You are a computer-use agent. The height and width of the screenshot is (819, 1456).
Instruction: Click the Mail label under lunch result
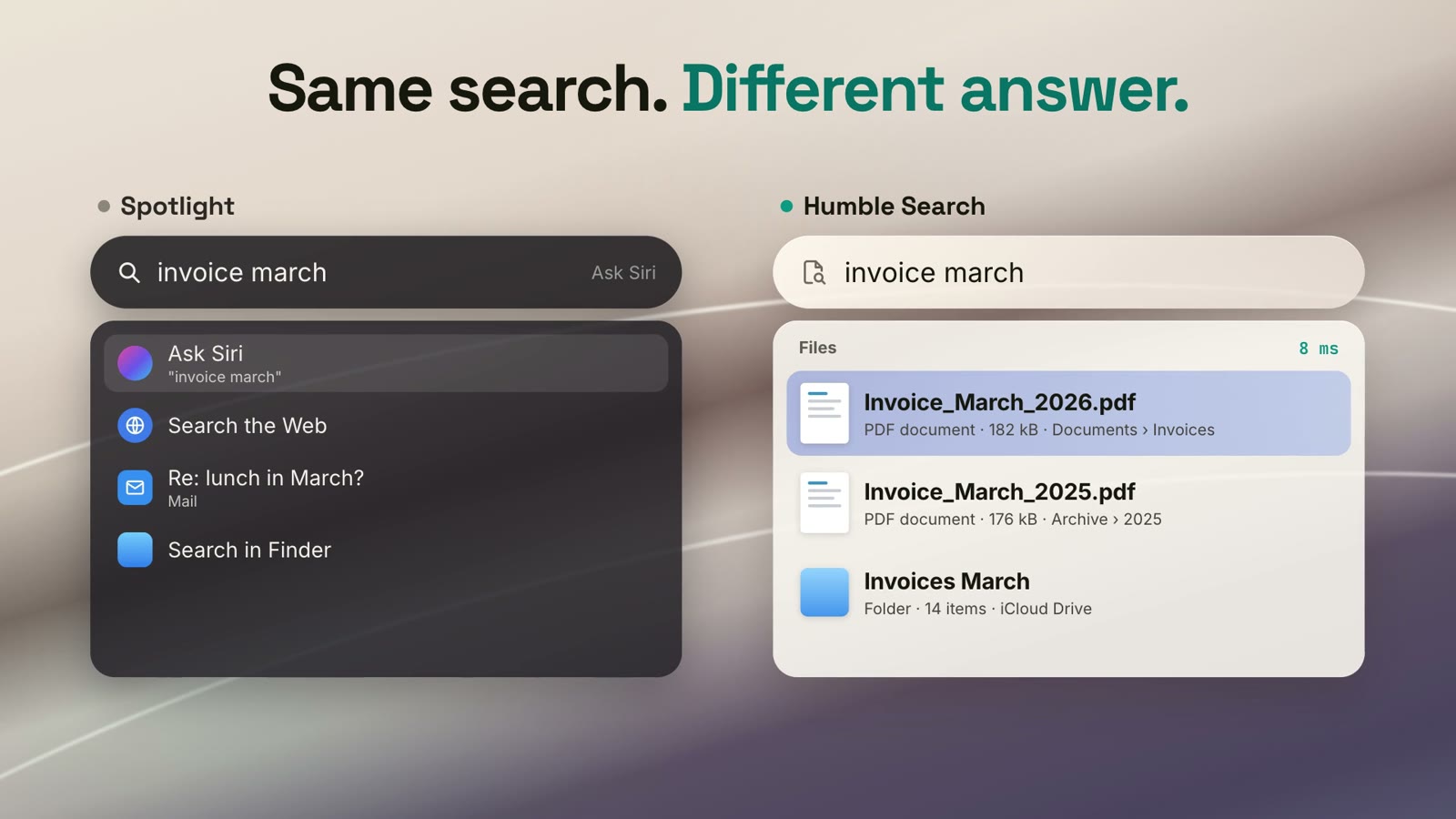click(182, 501)
